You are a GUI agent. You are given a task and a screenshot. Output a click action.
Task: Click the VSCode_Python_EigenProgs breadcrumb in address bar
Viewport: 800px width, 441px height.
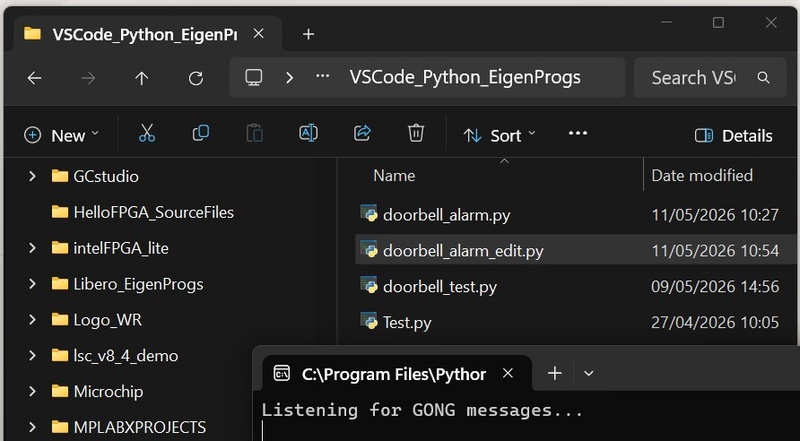click(x=465, y=77)
